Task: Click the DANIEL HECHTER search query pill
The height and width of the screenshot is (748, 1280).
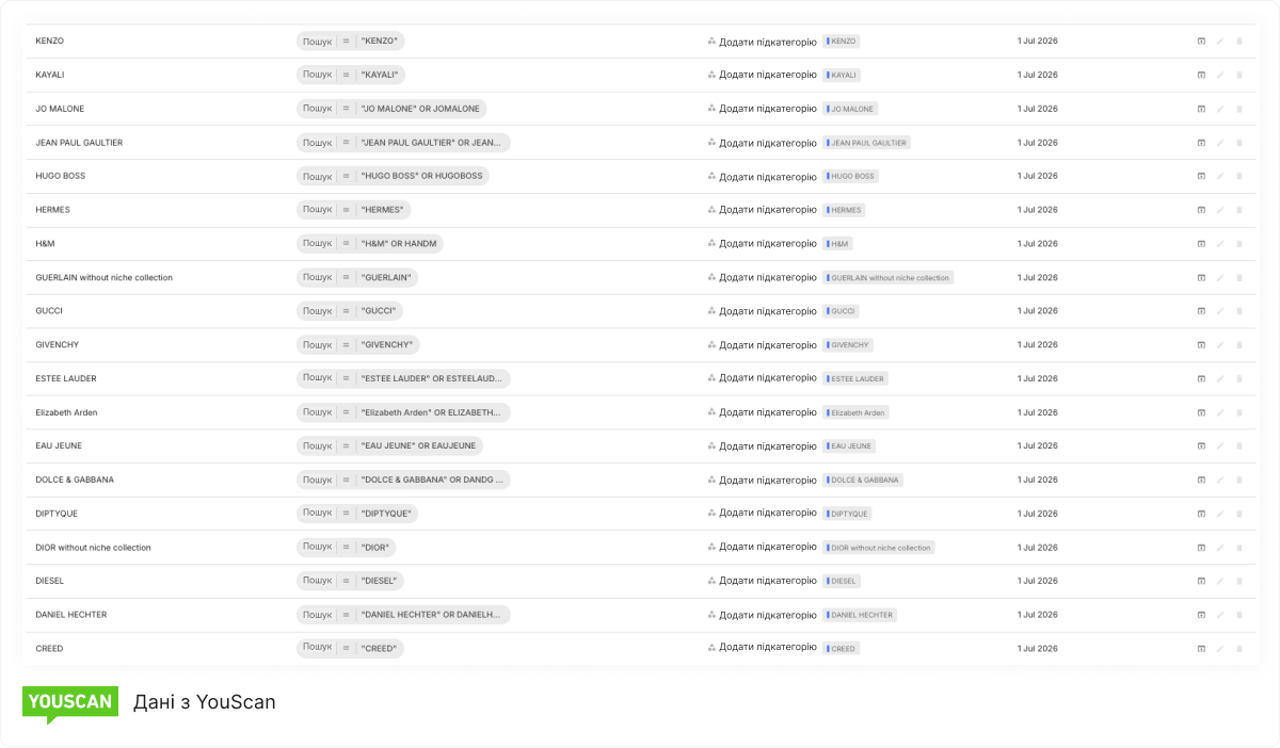Action: click(x=404, y=615)
